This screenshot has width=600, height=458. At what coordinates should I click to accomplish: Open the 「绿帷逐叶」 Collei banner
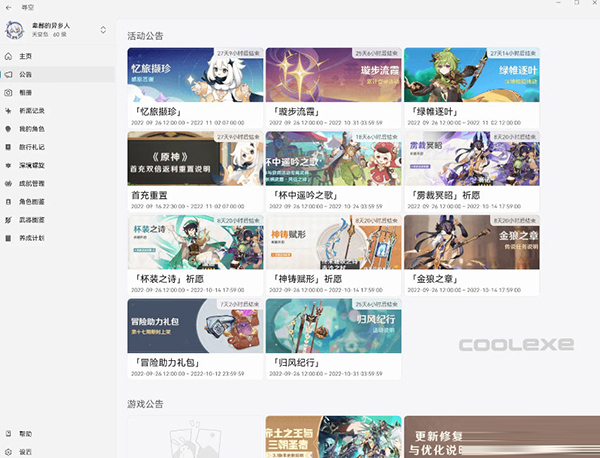point(472,75)
